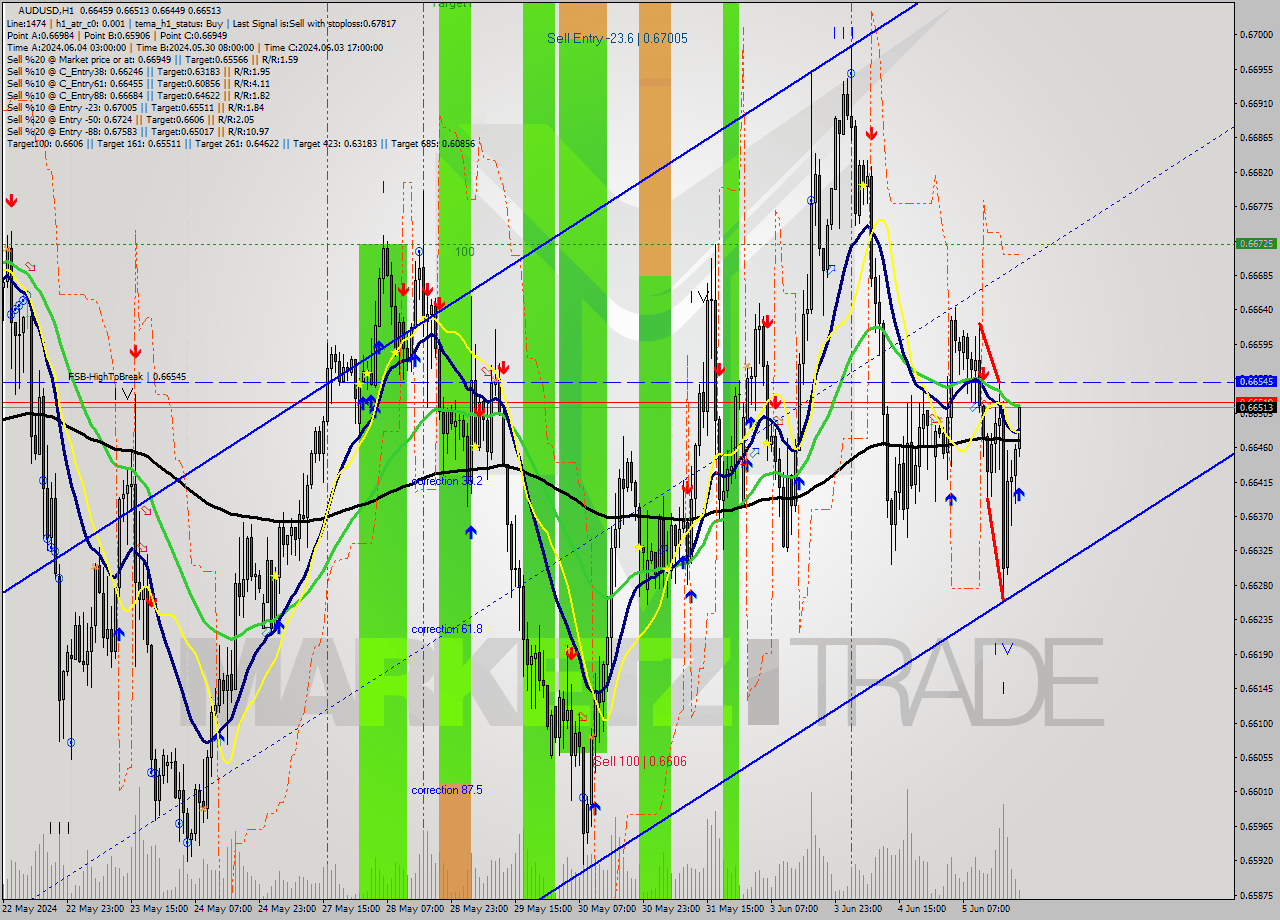The height and width of the screenshot is (920, 1280).
Task: Select the 'correction 87.5' label
Action: (x=447, y=790)
